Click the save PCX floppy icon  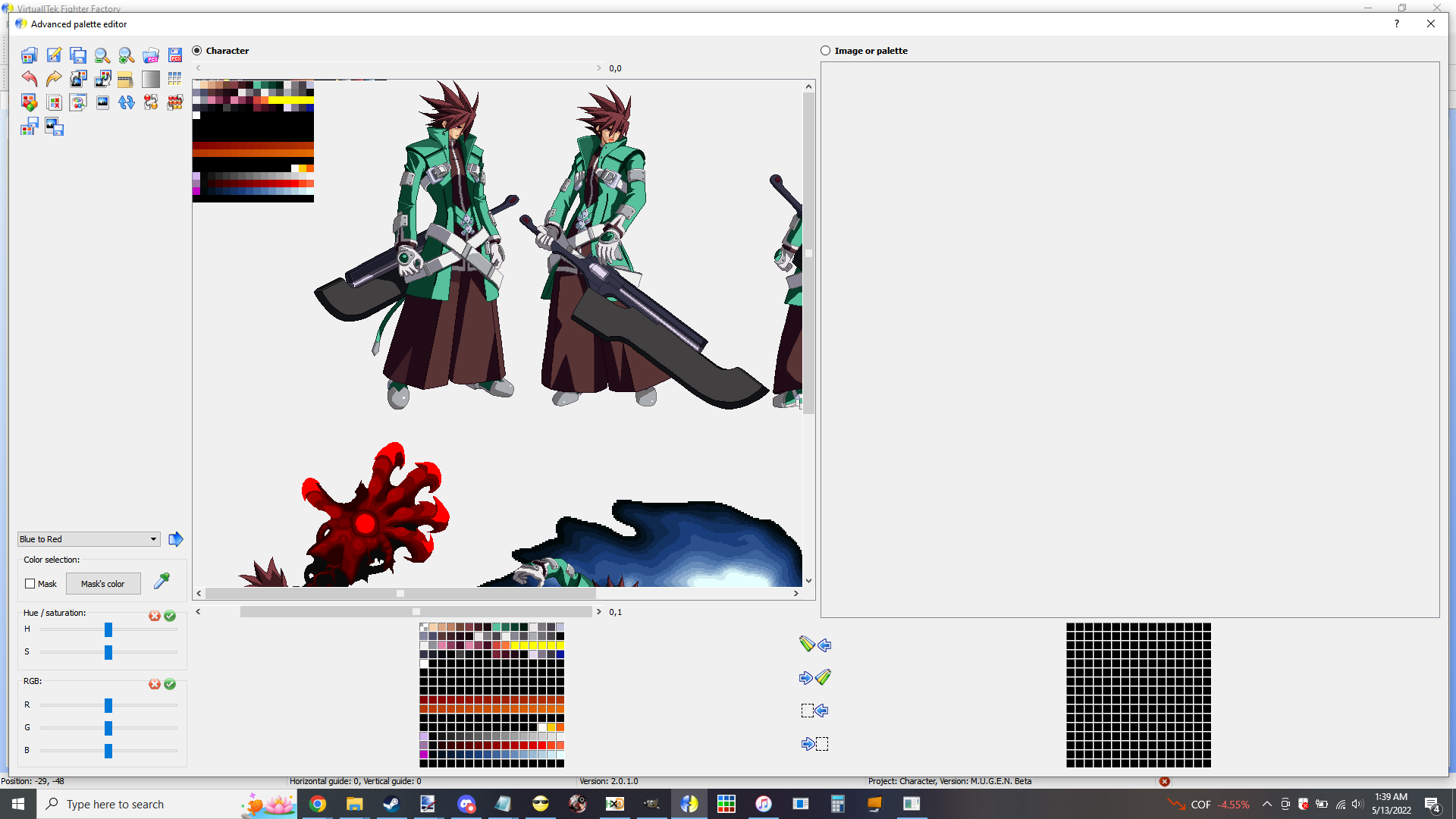pyautogui.click(x=175, y=55)
